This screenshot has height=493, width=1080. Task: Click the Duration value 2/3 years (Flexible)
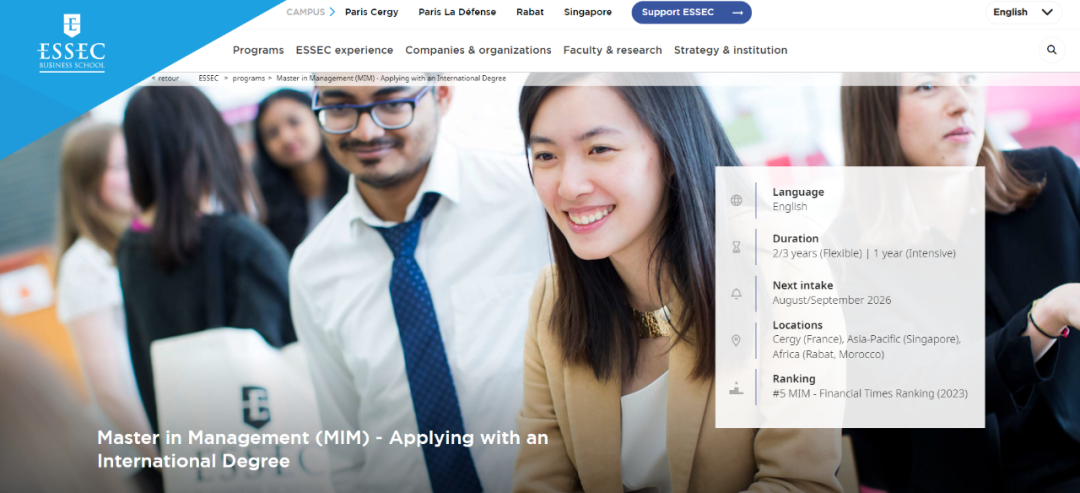[817, 253]
